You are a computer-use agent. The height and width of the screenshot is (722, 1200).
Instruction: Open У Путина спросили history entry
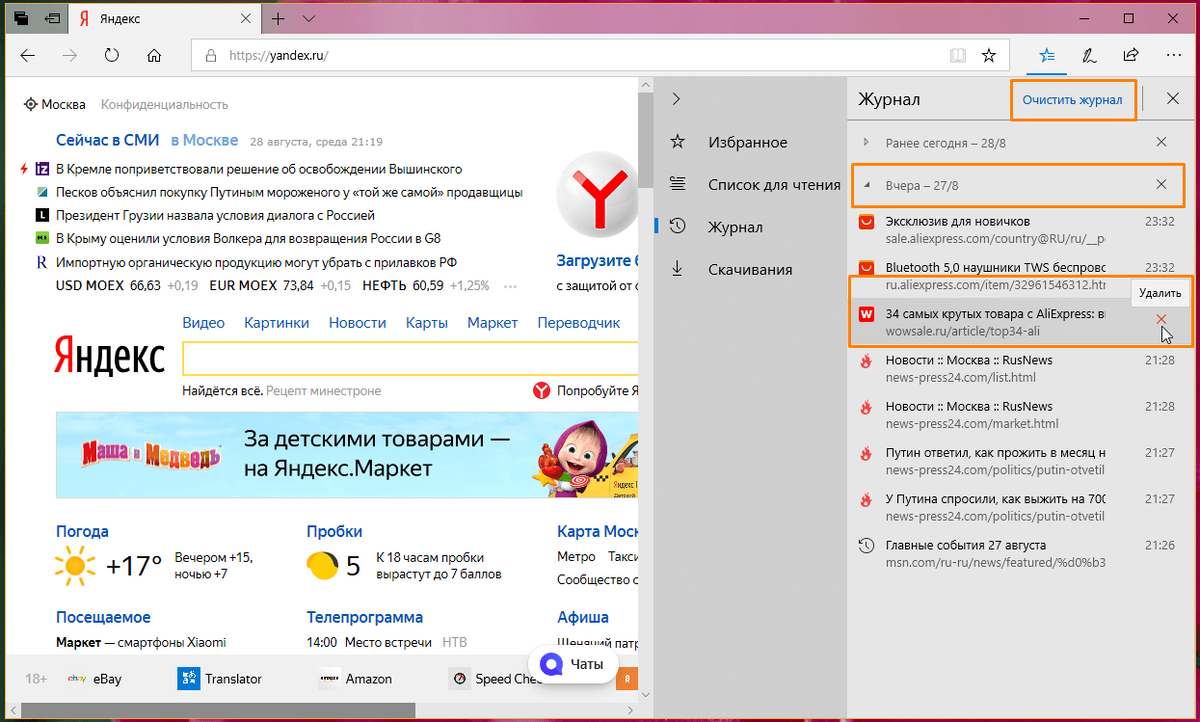coord(1019,507)
